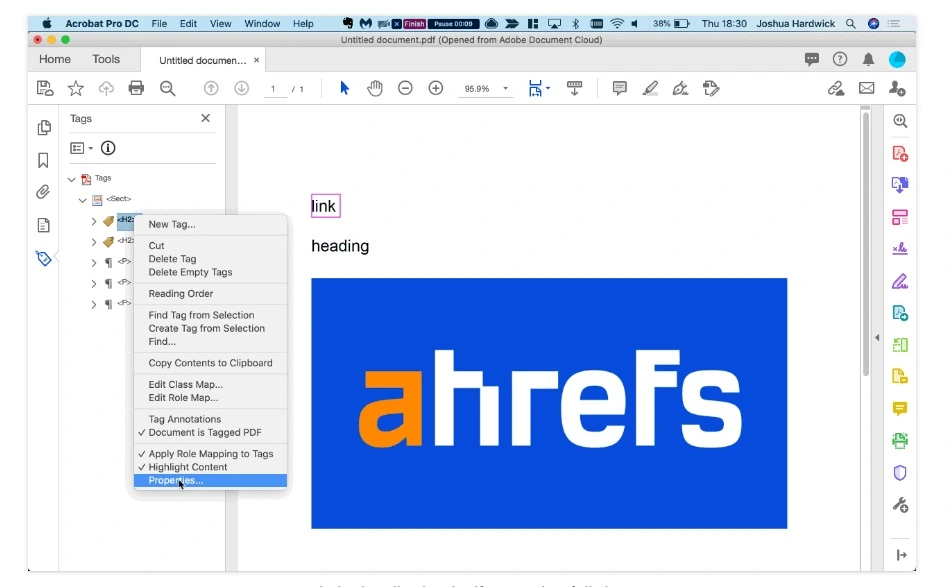
Task: Click the upload to cloud icon
Action: pos(106,88)
